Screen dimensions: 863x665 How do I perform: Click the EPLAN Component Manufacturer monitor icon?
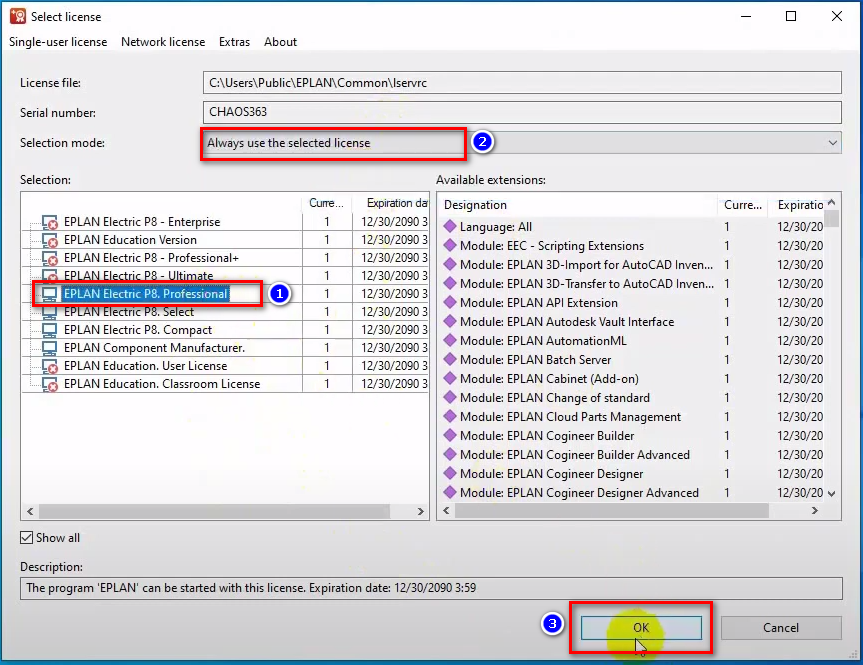(50, 348)
